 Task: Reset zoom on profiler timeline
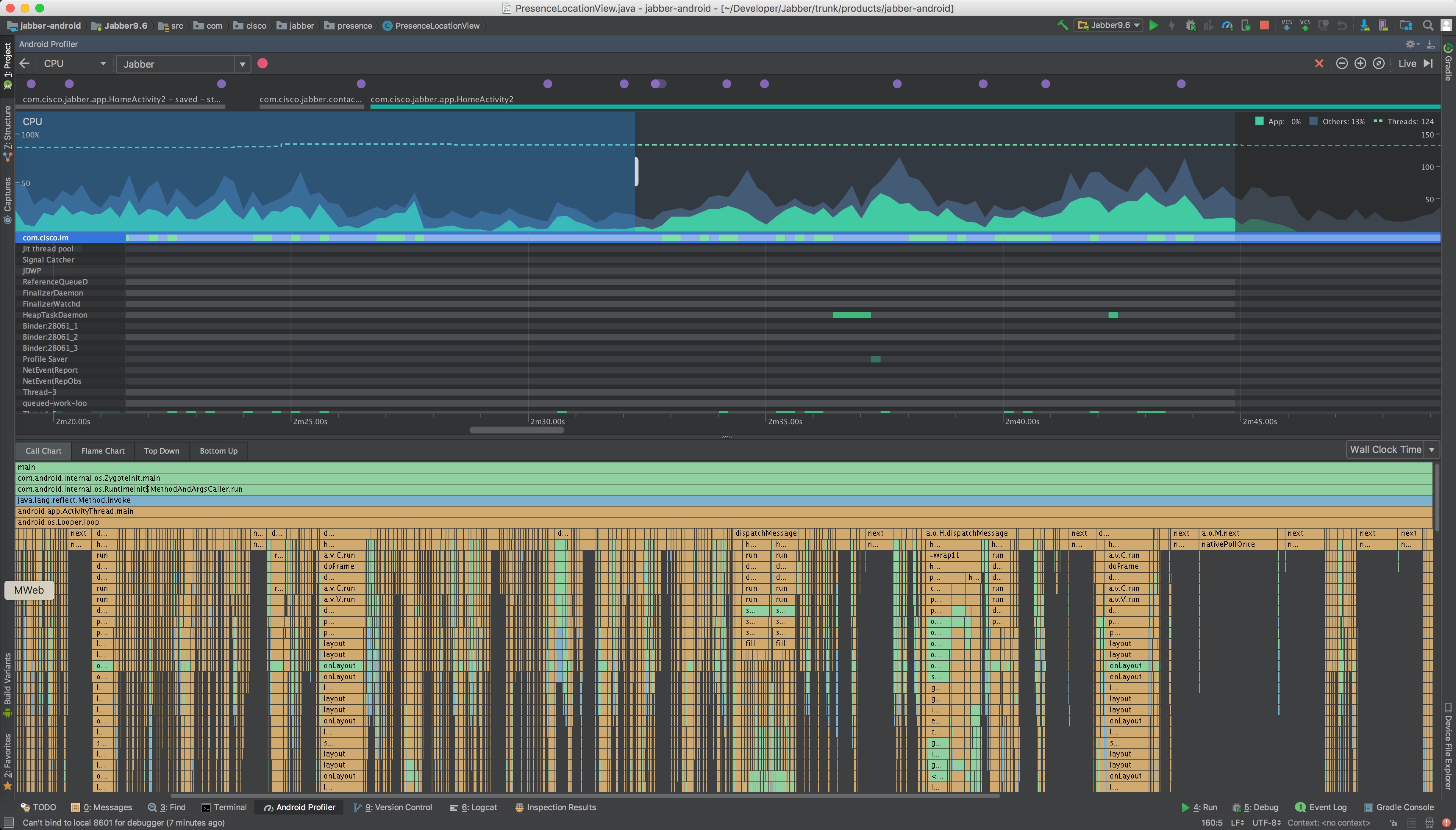coord(1378,63)
